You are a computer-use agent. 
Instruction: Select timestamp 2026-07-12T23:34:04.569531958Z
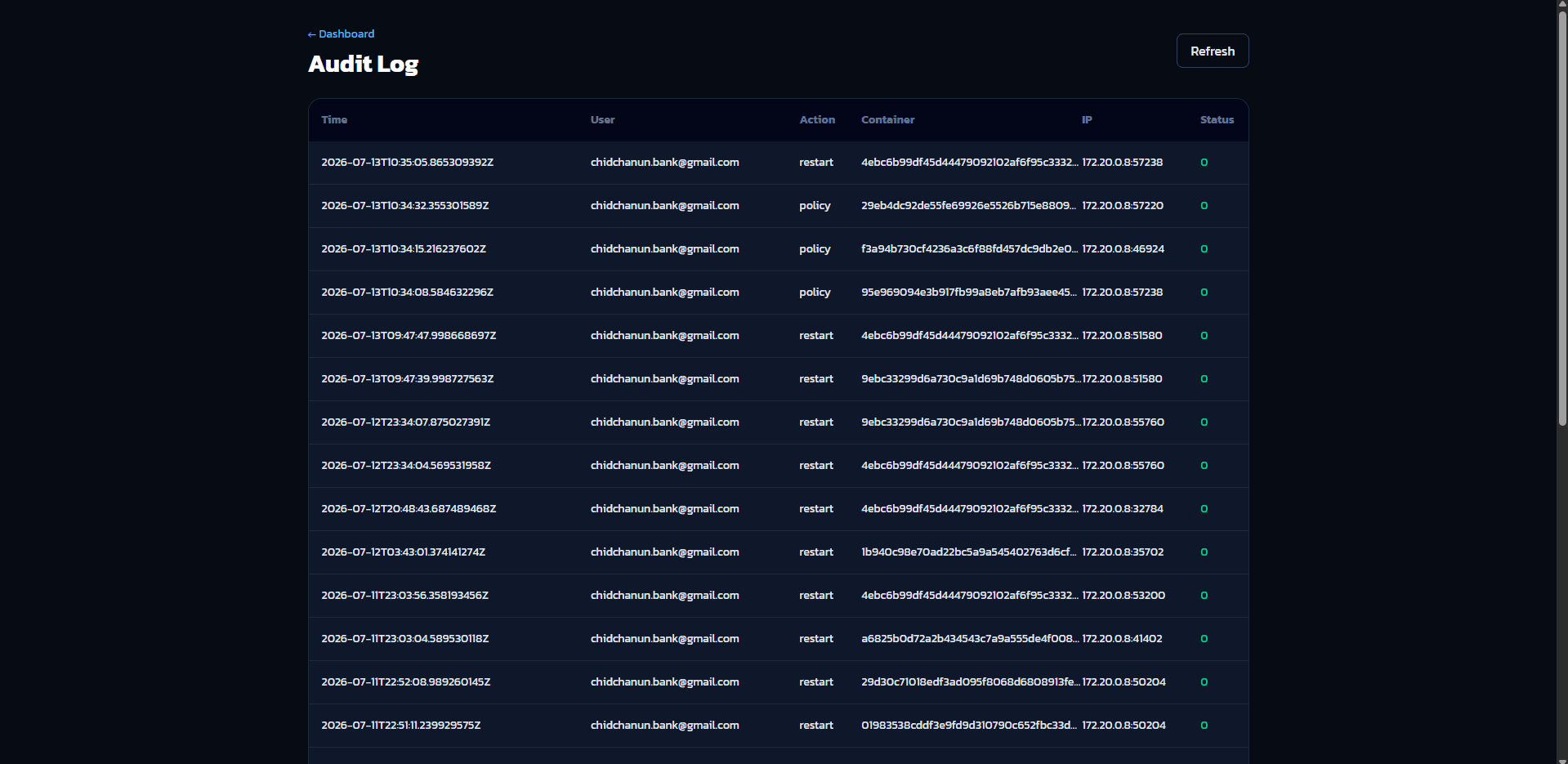tap(406, 466)
